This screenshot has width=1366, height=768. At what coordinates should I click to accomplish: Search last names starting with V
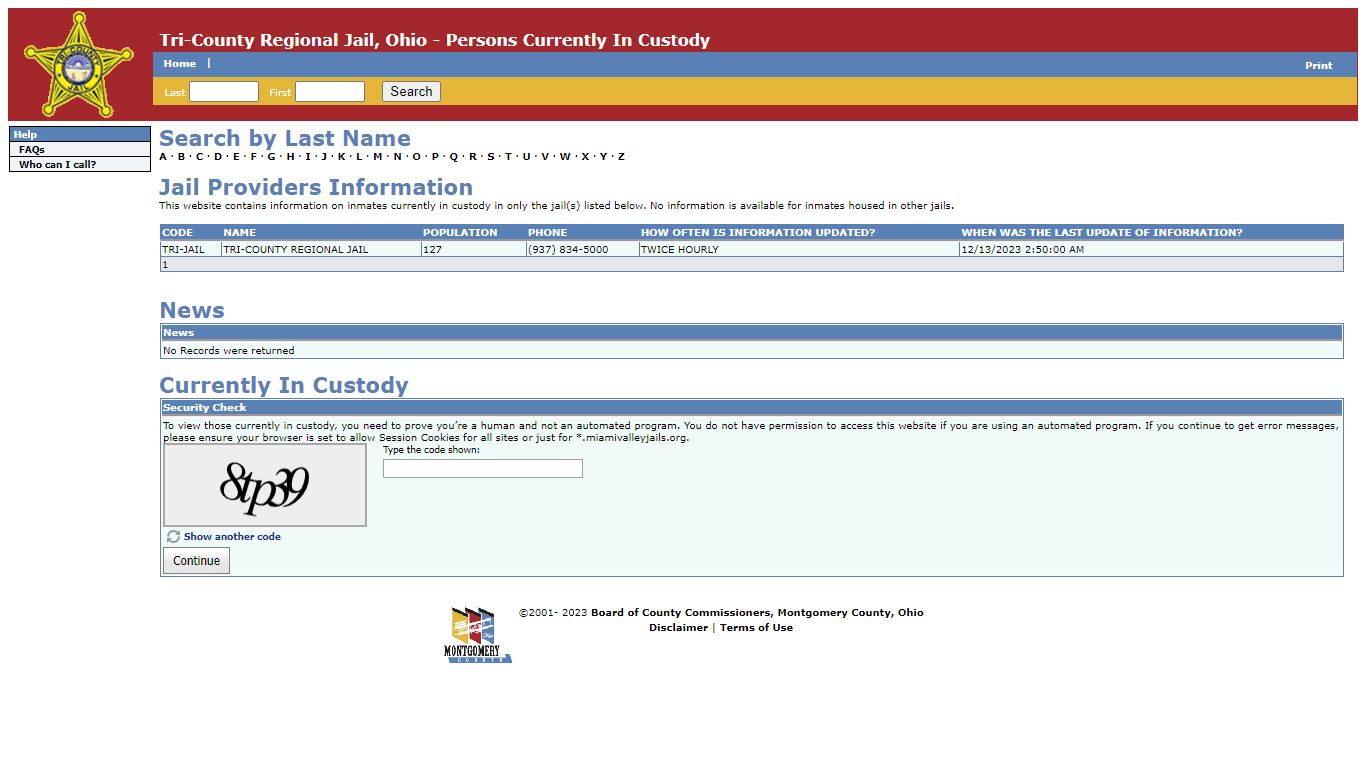[x=545, y=157]
